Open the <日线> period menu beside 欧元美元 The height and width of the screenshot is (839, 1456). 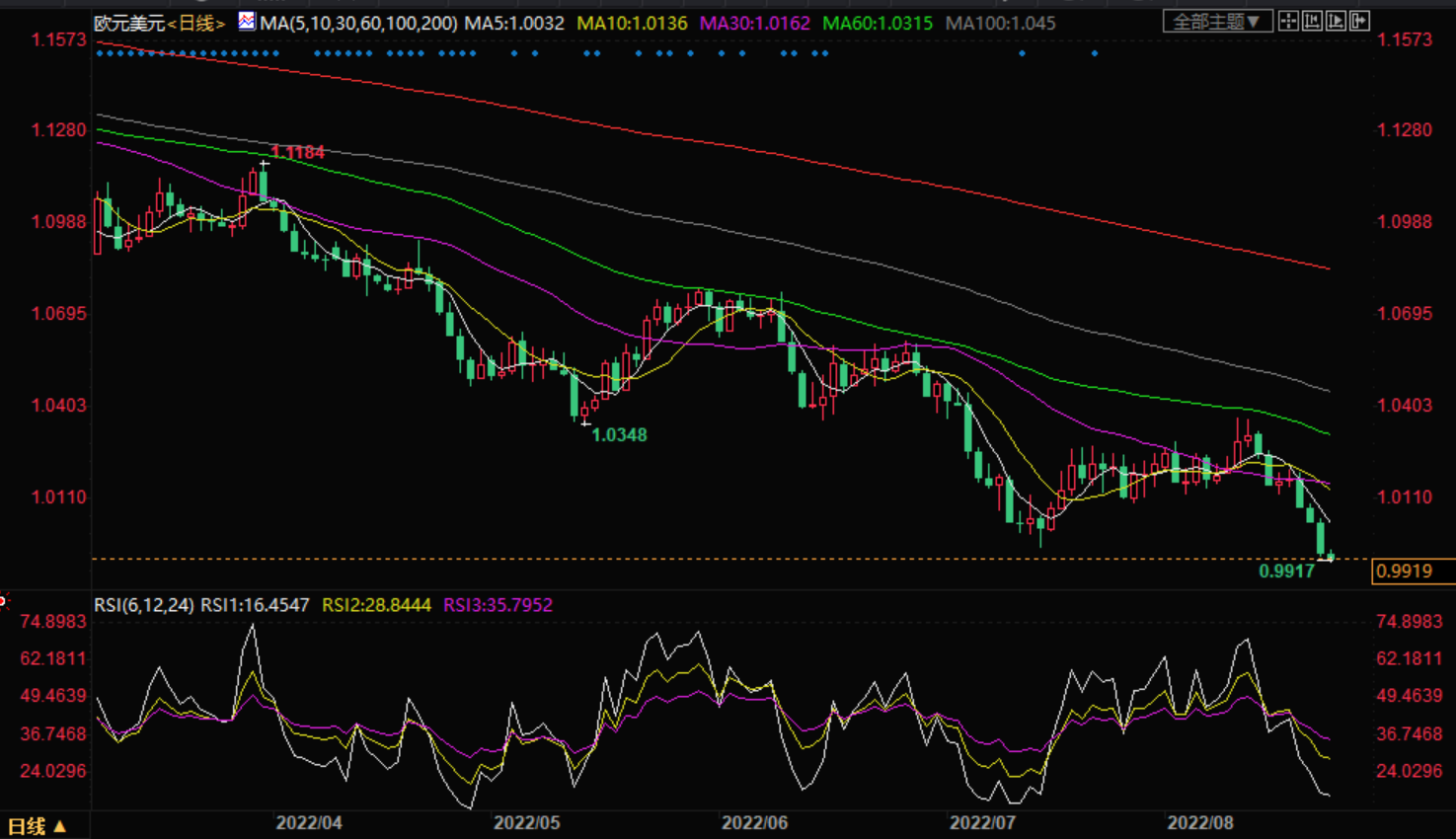coord(196,23)
